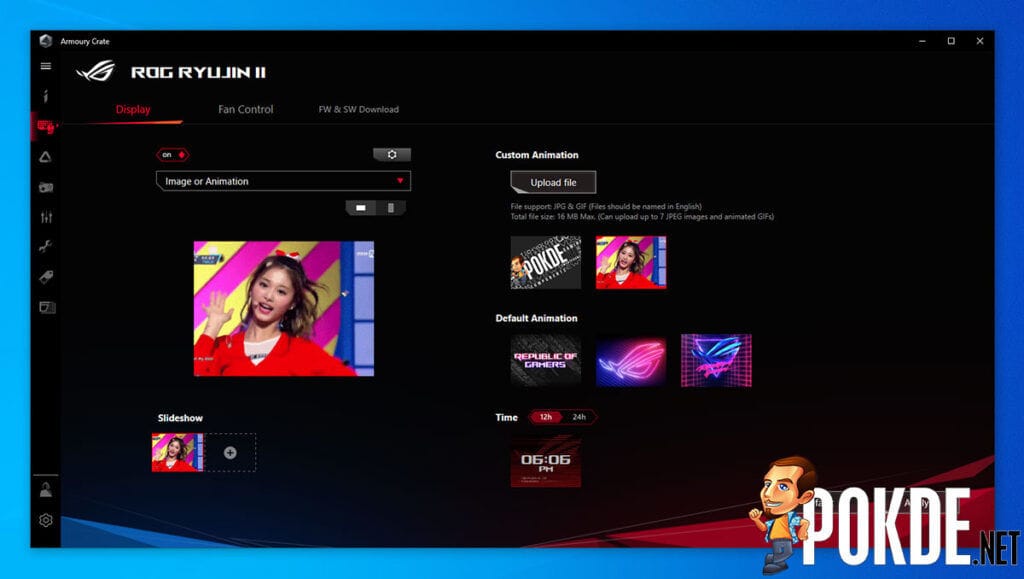Select the girl custom animation thumbnail
Viewport: 1024px width, 579px height.
coord(631,262)
